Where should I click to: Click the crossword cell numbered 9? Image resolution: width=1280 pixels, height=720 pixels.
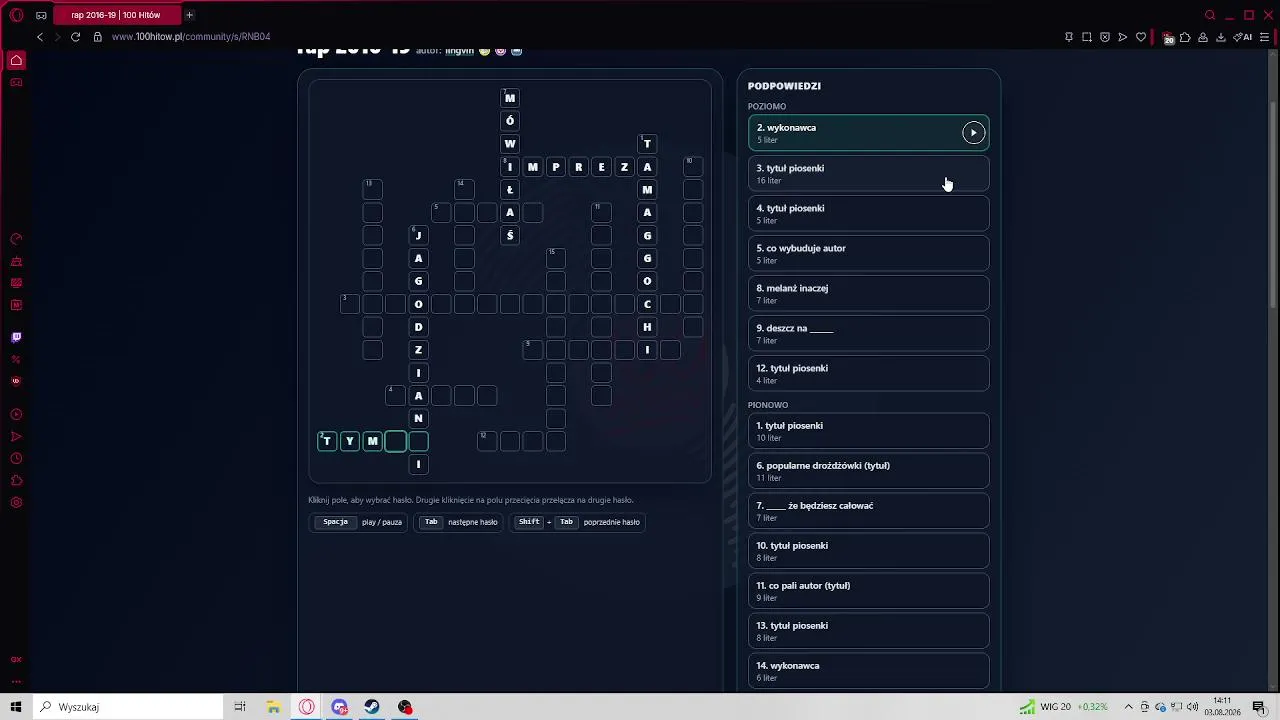[x=532, y=349]
